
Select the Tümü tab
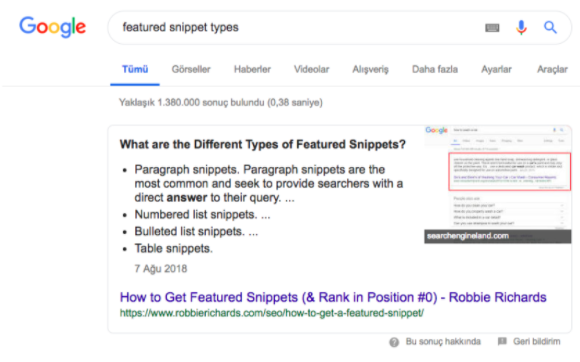click(x=135, y=69)
